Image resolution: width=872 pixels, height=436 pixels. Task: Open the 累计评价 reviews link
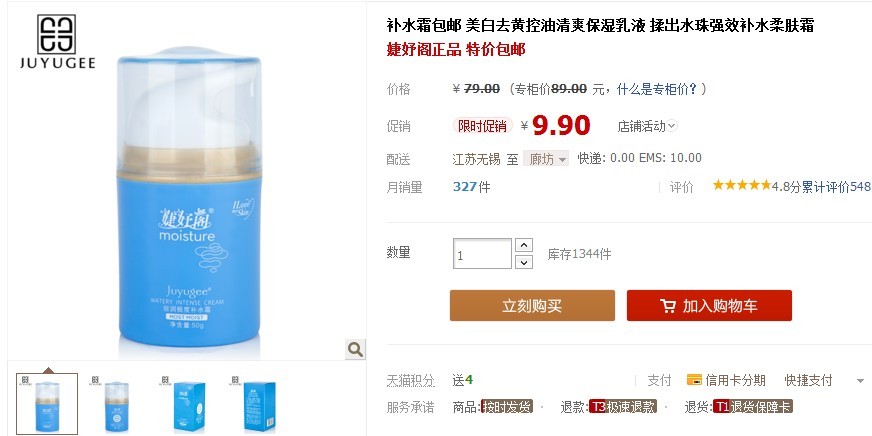[x=836, y=187]
